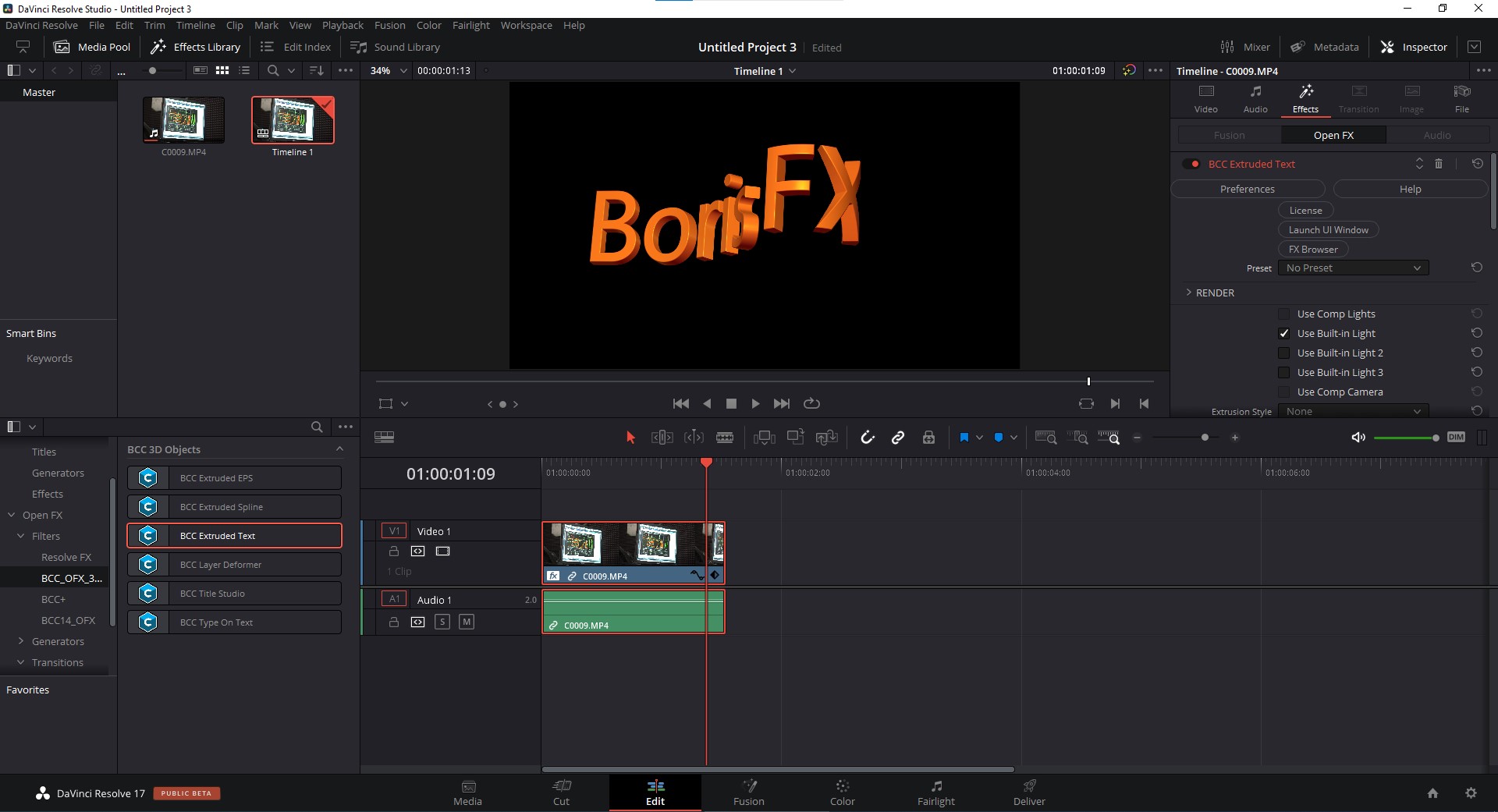
Task: Select the Blade edit mode tool
Action: click(725, 438)
